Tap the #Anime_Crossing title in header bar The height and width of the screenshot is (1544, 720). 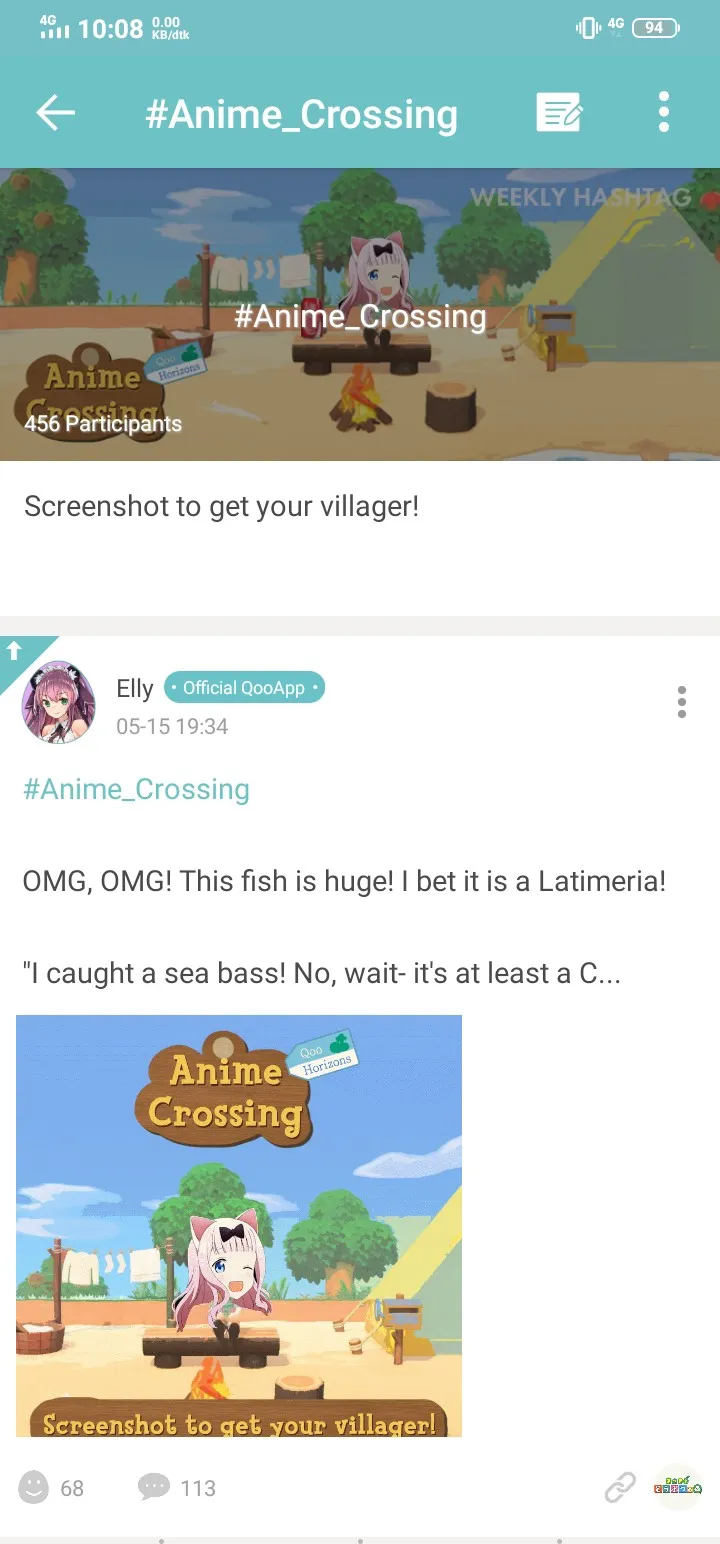pos(301,114)
